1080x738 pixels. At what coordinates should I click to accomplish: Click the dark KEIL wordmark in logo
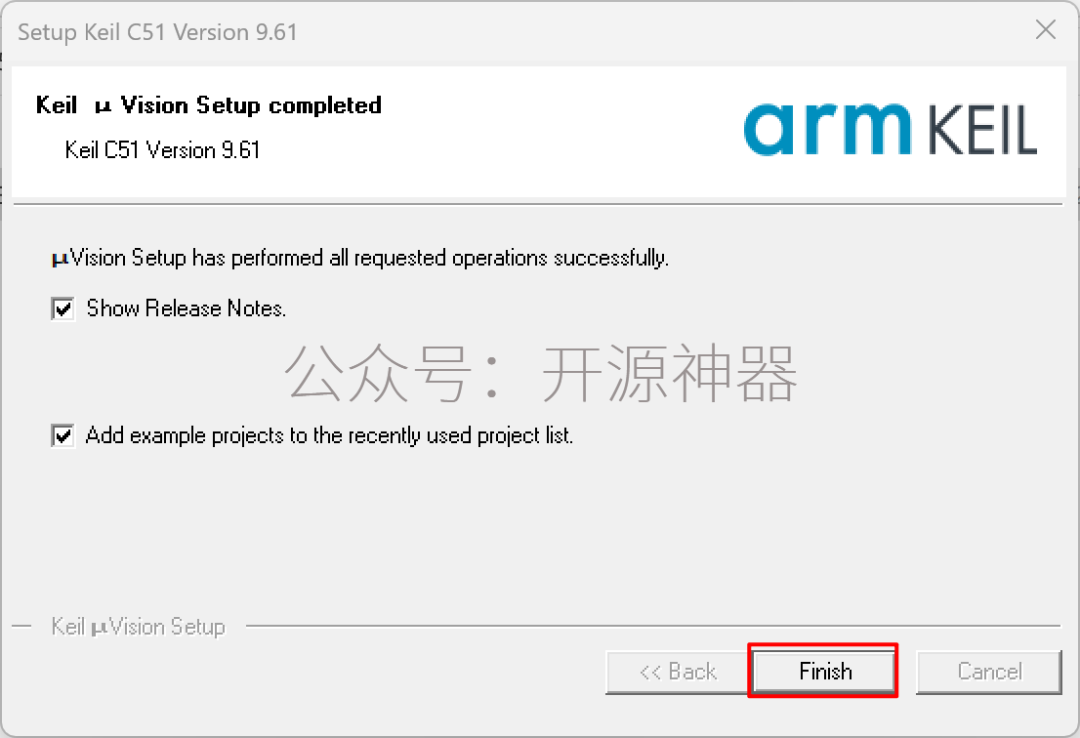coord(982,130)
